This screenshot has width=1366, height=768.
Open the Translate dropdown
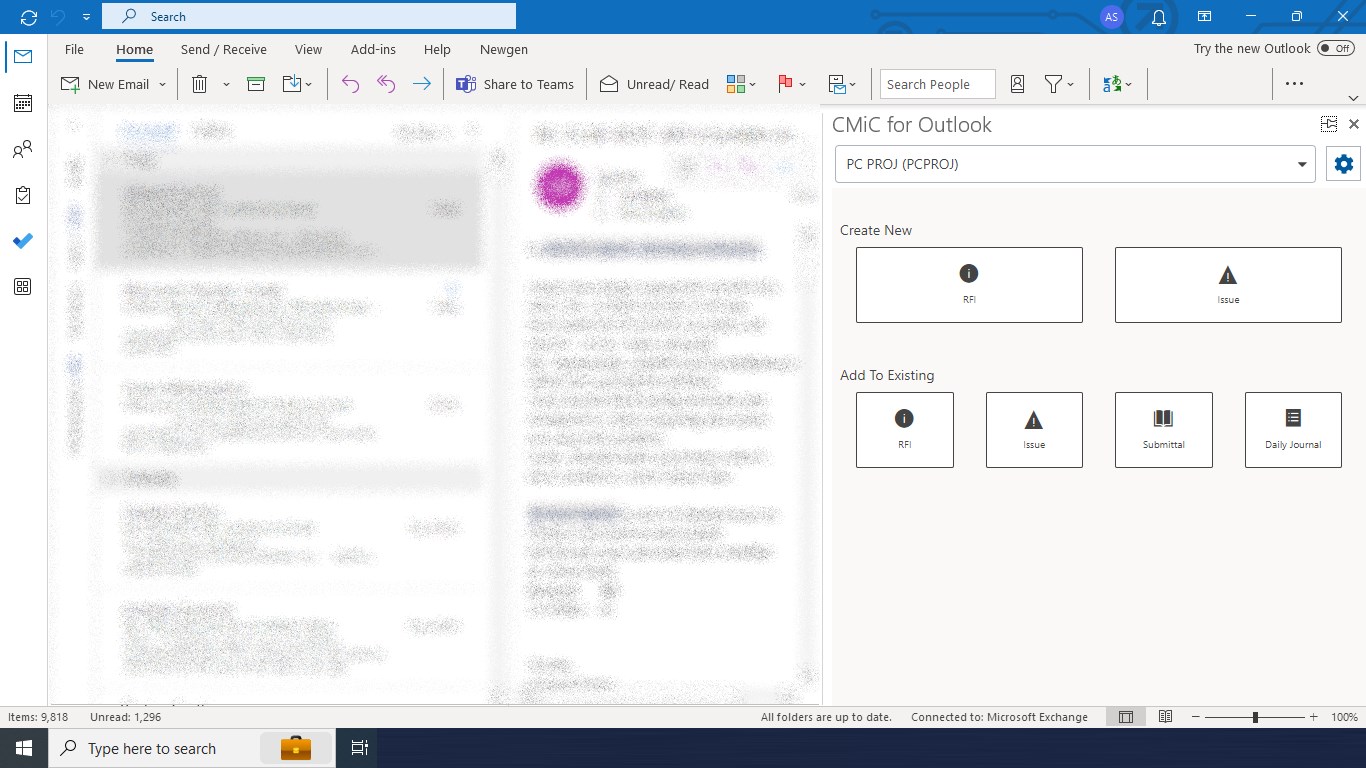pos(1117,84)
